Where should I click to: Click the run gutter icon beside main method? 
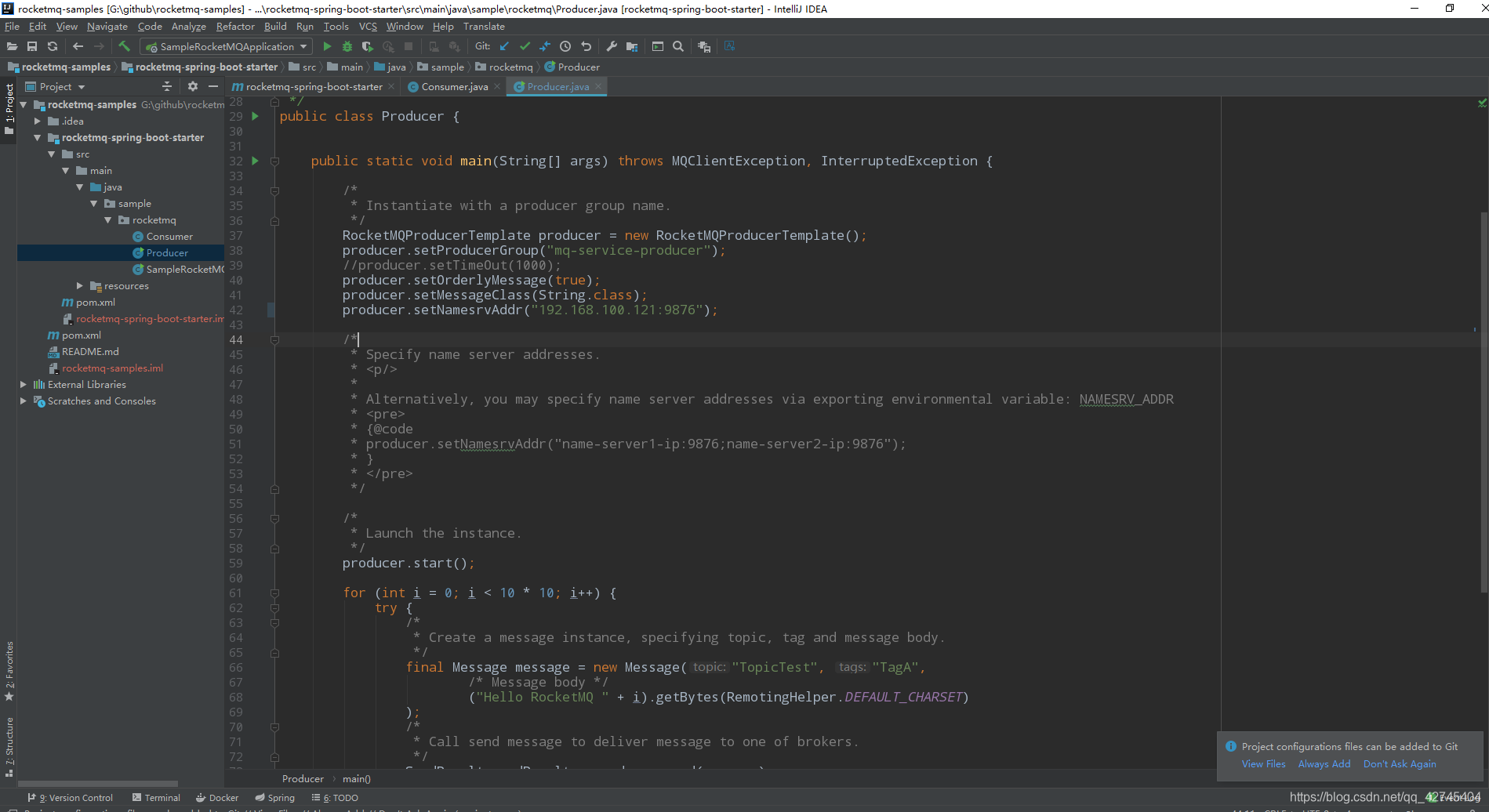click(x=255, y=161)
